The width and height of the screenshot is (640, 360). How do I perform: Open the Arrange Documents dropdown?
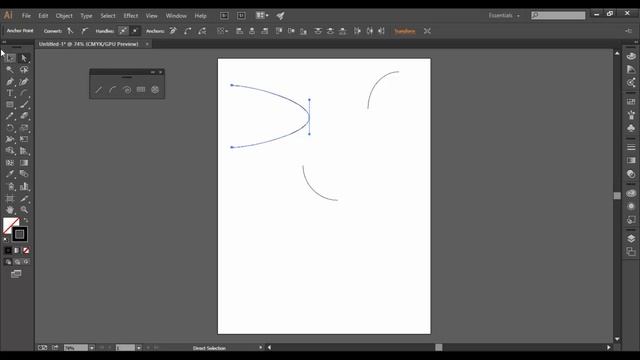pos(262,16)
